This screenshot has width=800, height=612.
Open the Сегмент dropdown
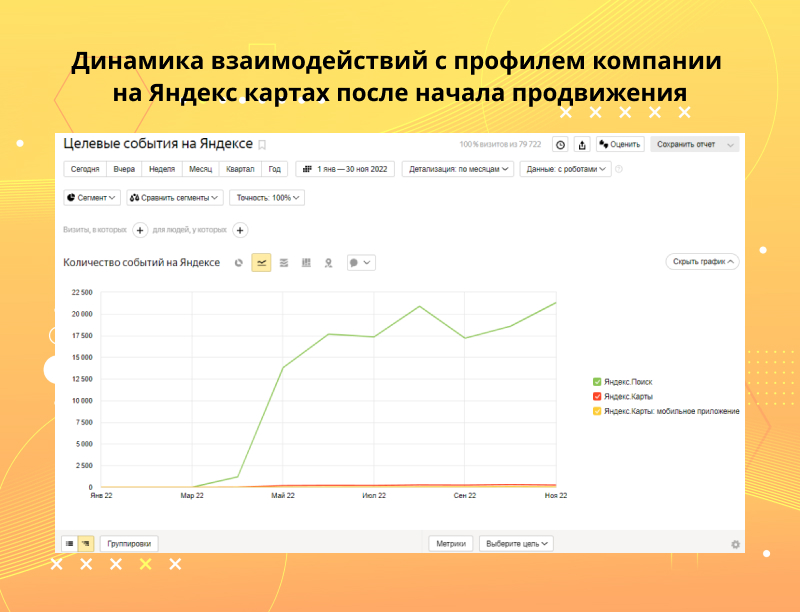92,197
